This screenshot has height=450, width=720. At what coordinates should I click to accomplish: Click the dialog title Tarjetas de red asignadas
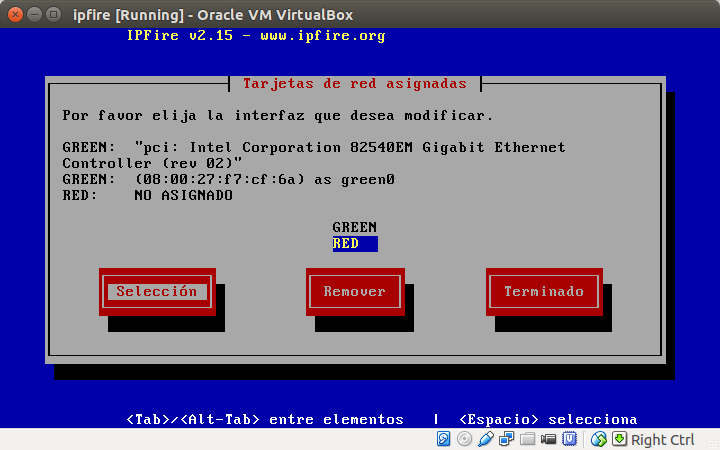point(354,84)
